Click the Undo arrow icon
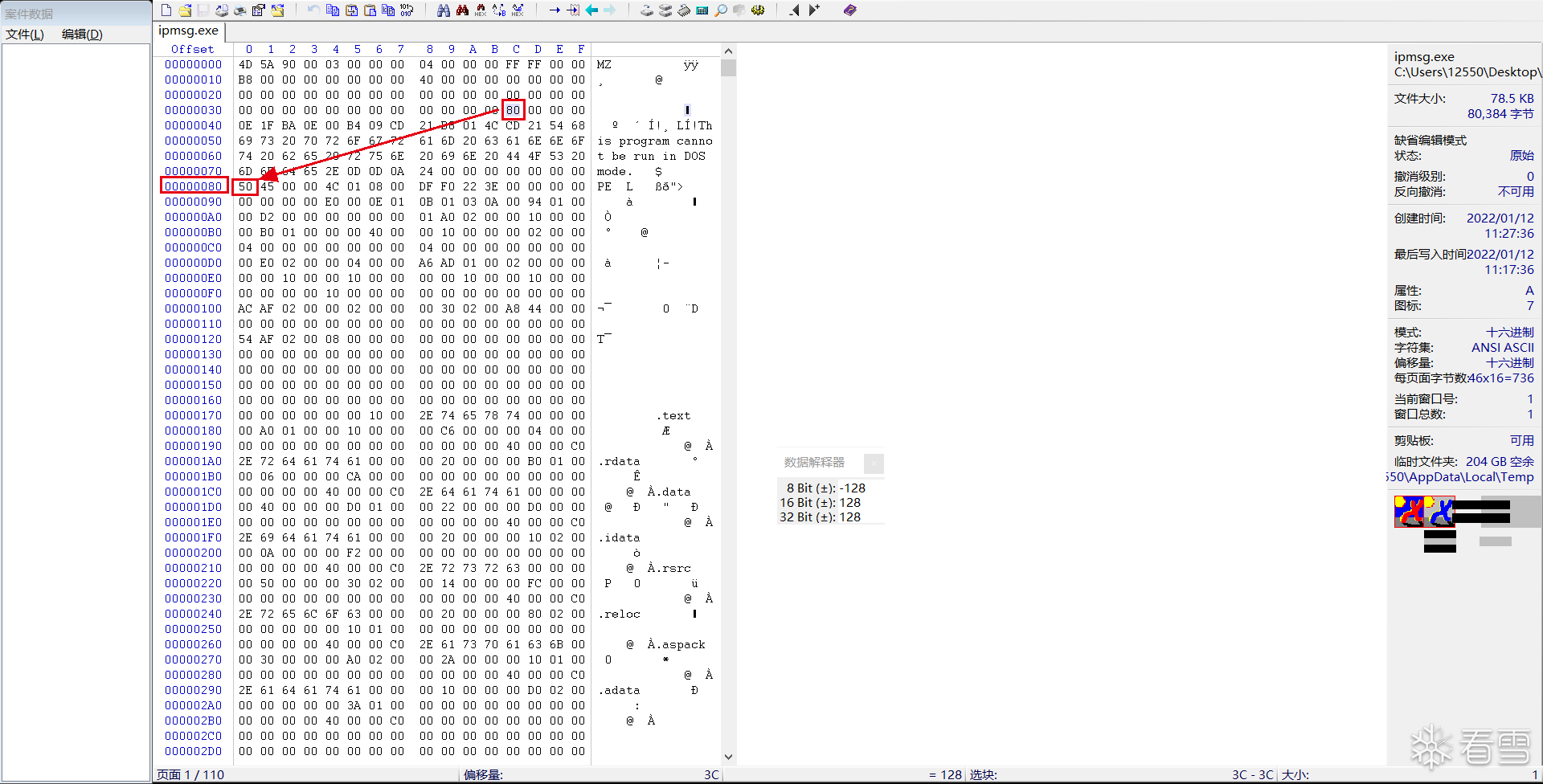1543x784 pixels. [313, 10]
